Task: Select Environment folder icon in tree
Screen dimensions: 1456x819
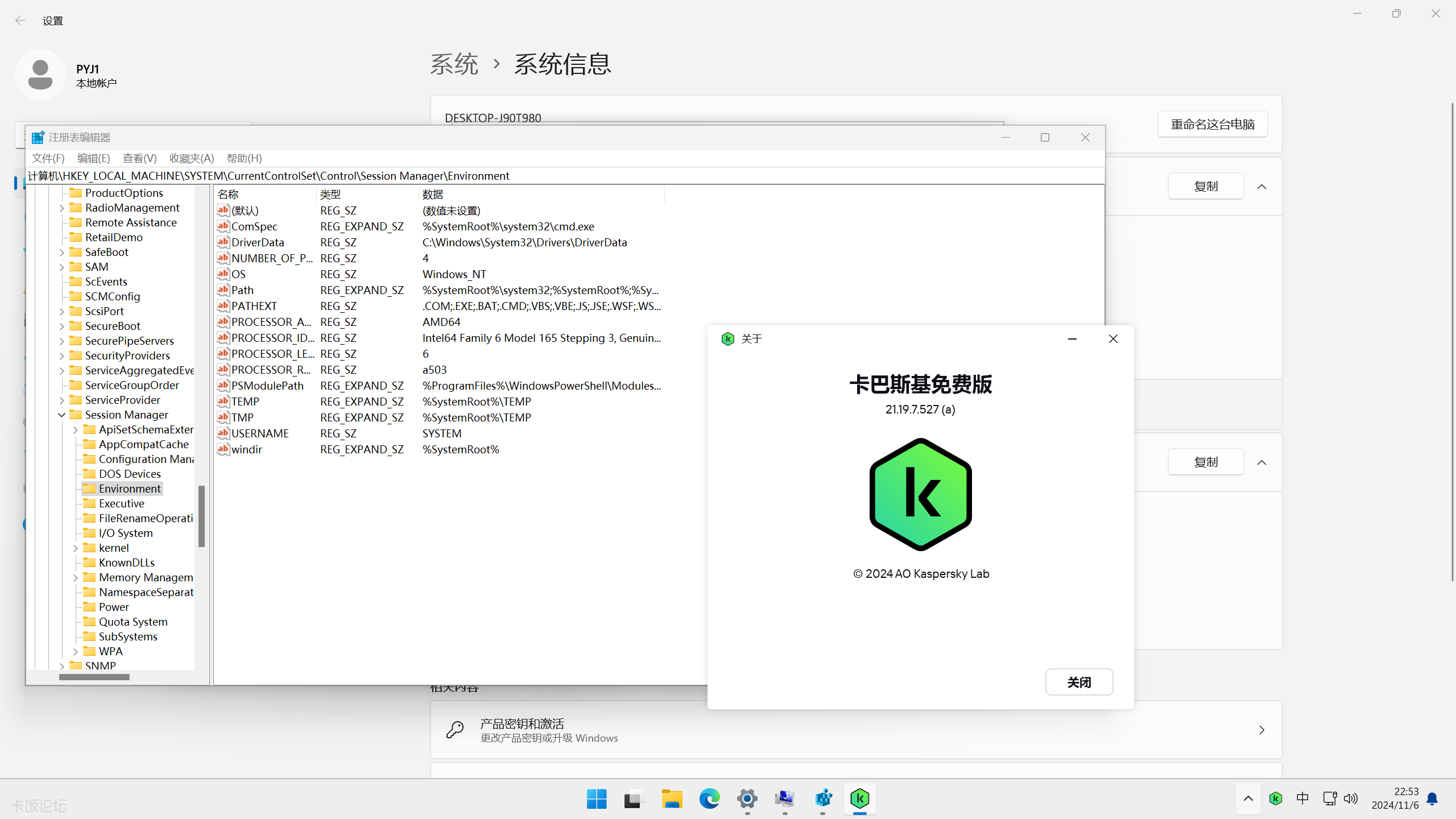Action: pos(89,489)
